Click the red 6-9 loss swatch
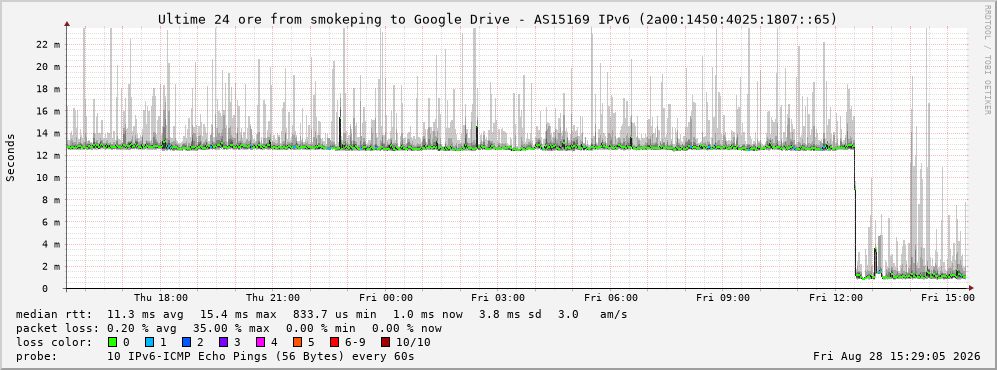Image resolution: width=997 pixels, height=370 pixels. click(x=334, y=342)
